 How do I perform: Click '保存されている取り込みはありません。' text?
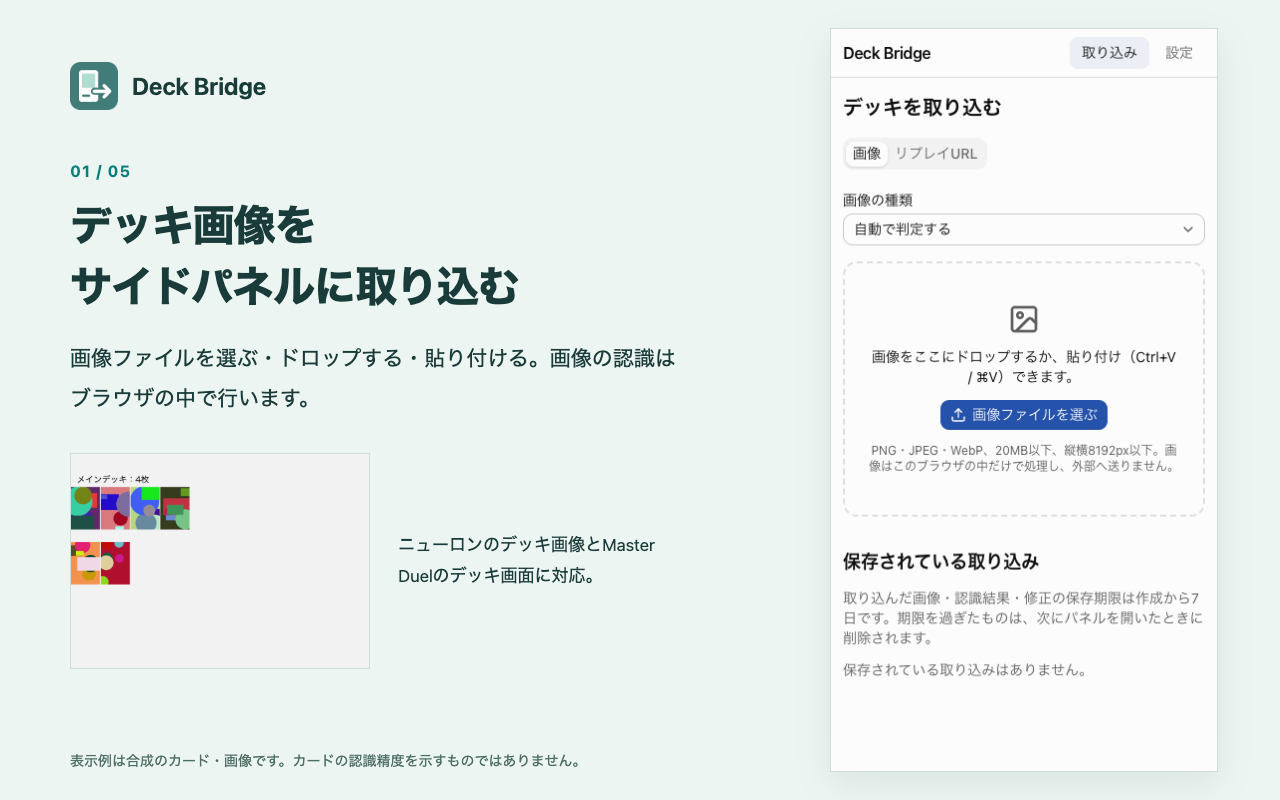[x=965, y=670]
